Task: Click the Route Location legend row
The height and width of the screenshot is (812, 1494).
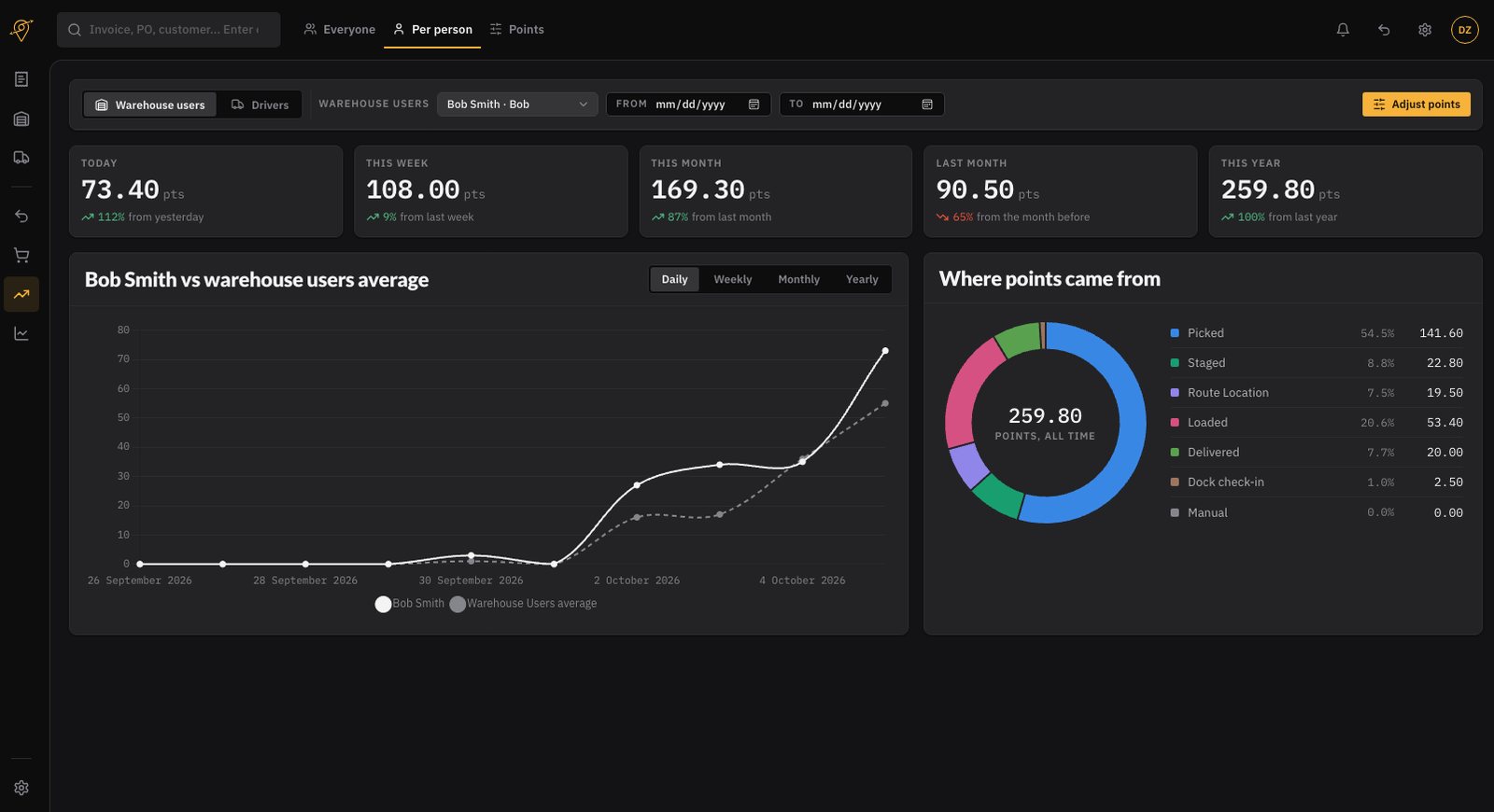Action: point(1317,393)
